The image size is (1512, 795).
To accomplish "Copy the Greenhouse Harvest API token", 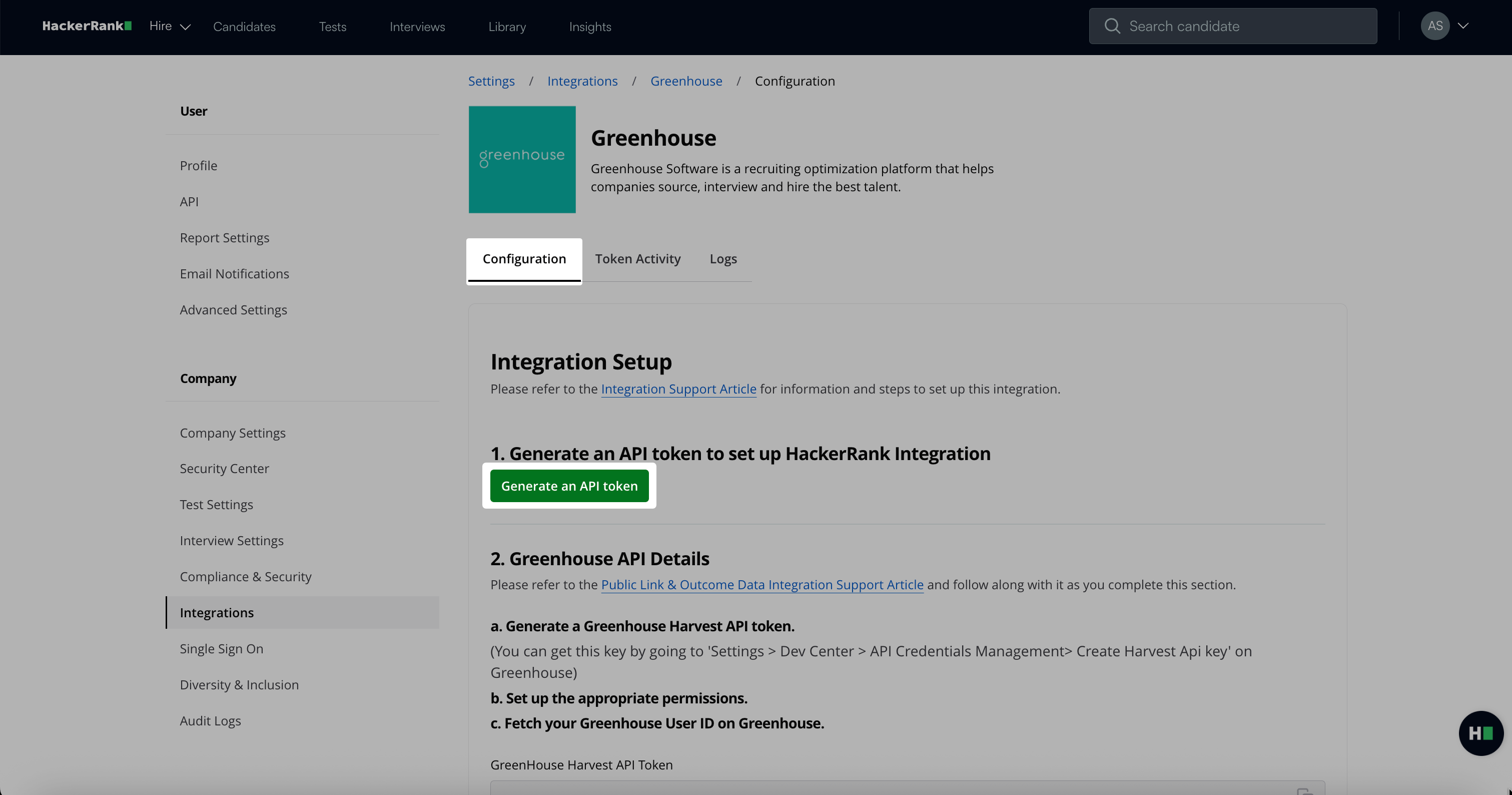I will pos(1304,791).
